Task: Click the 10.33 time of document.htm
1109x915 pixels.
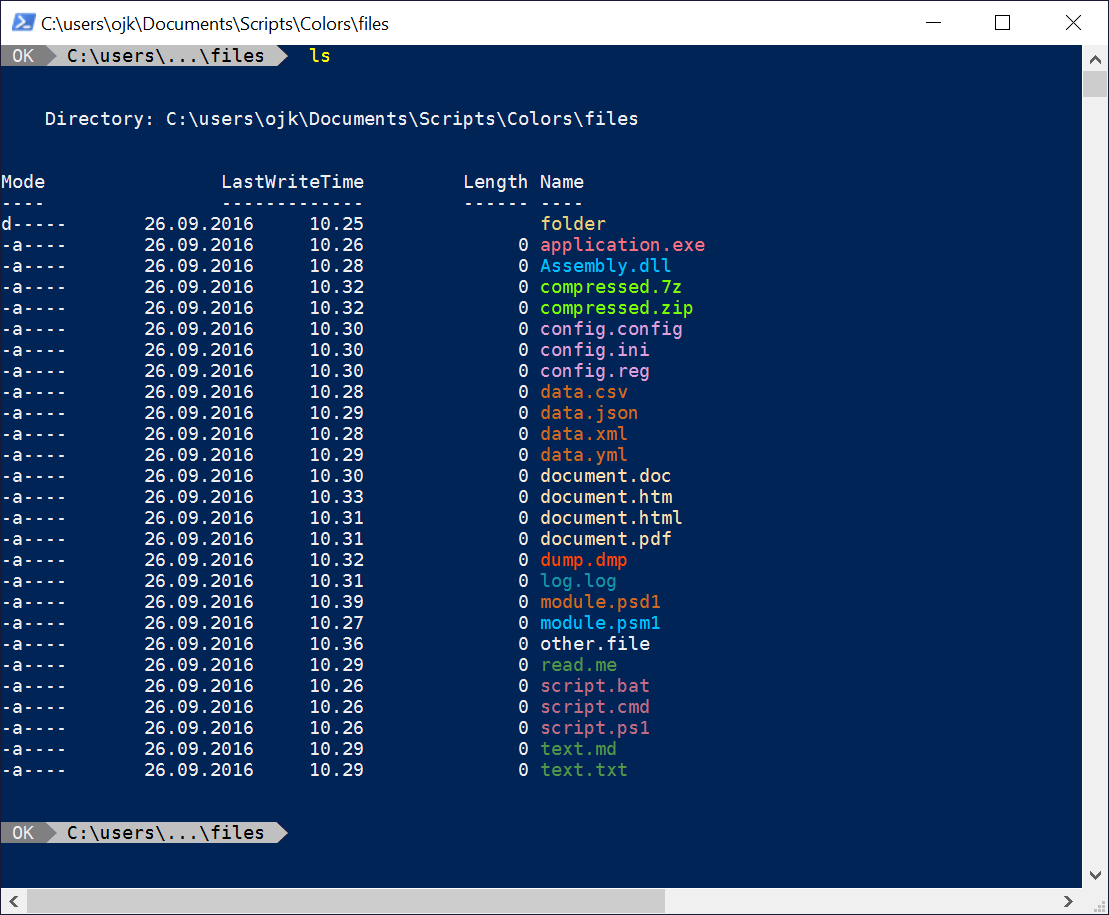Action: coord(337,497)
